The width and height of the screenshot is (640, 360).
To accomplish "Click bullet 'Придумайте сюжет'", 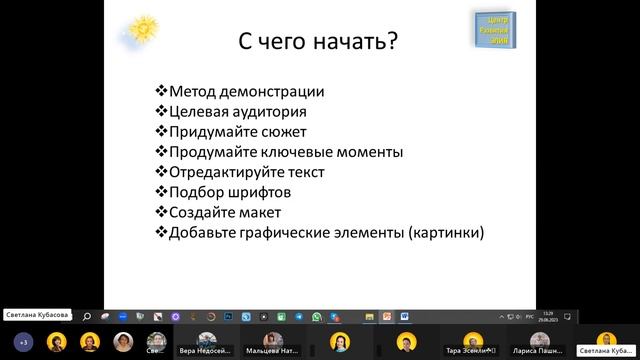I will coord(238,132).
